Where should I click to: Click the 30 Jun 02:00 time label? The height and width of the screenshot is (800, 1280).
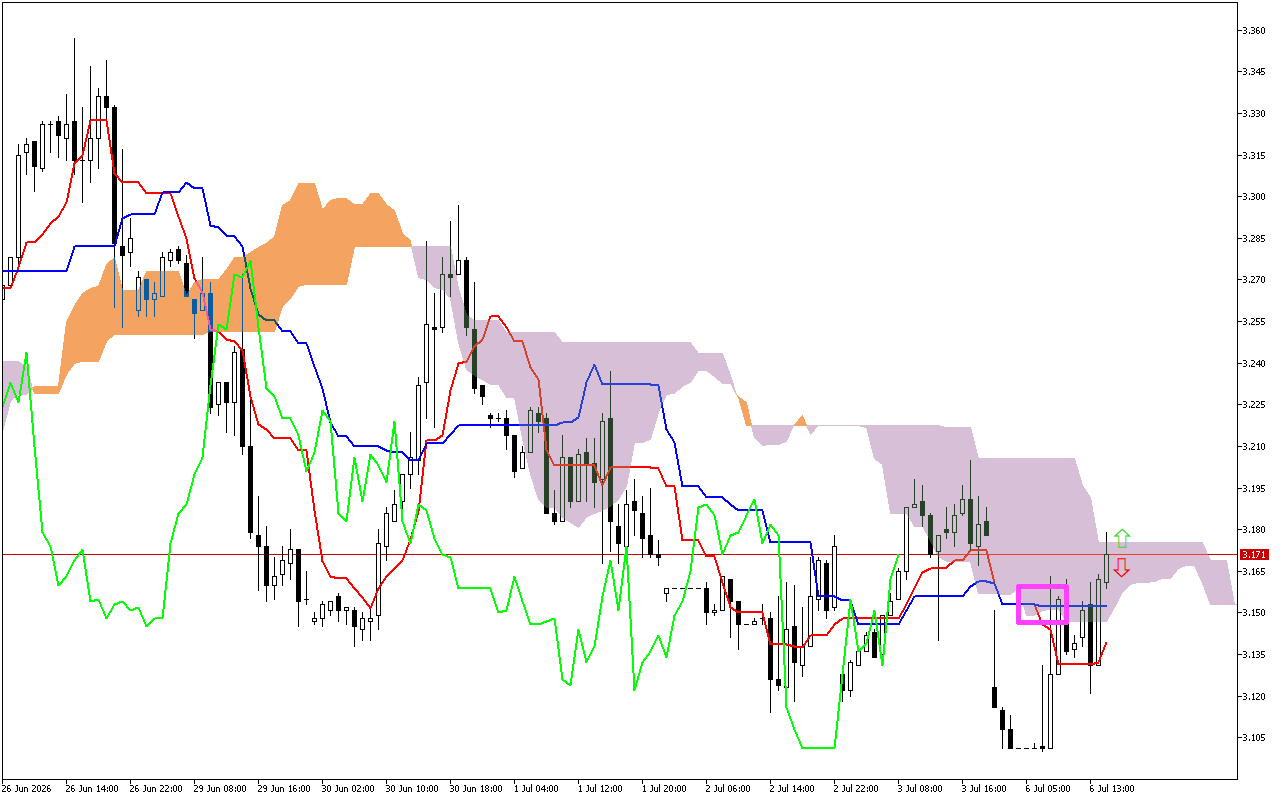pos(347,788)
